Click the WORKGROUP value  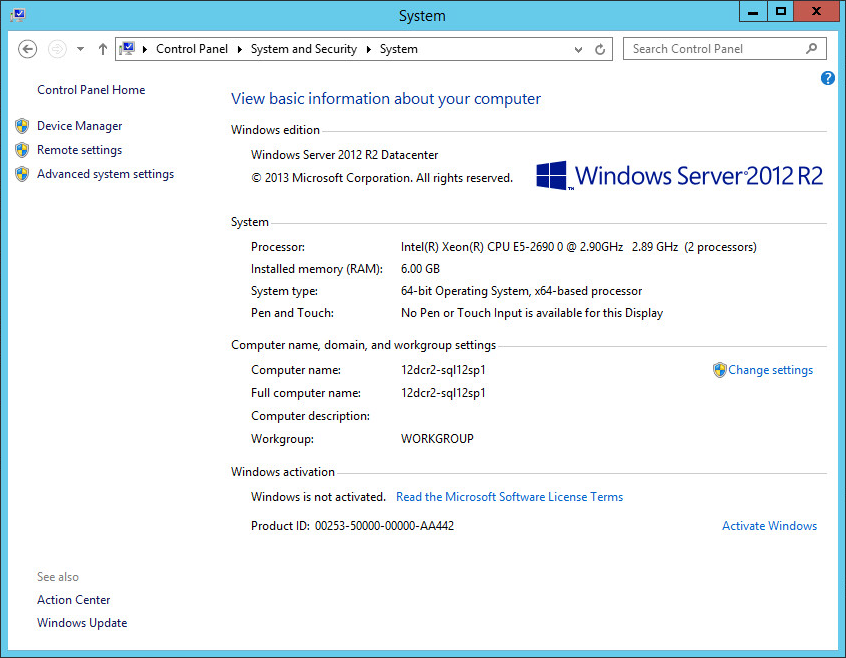pos(437,439)
